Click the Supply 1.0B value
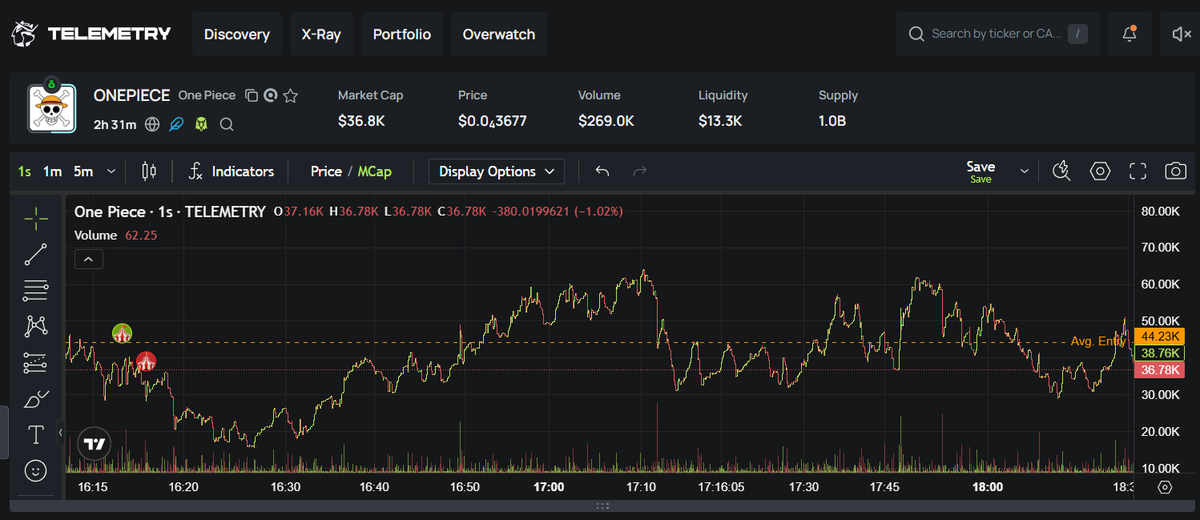The height and width of the screenshot is (520, 1200). pos(834,121)
